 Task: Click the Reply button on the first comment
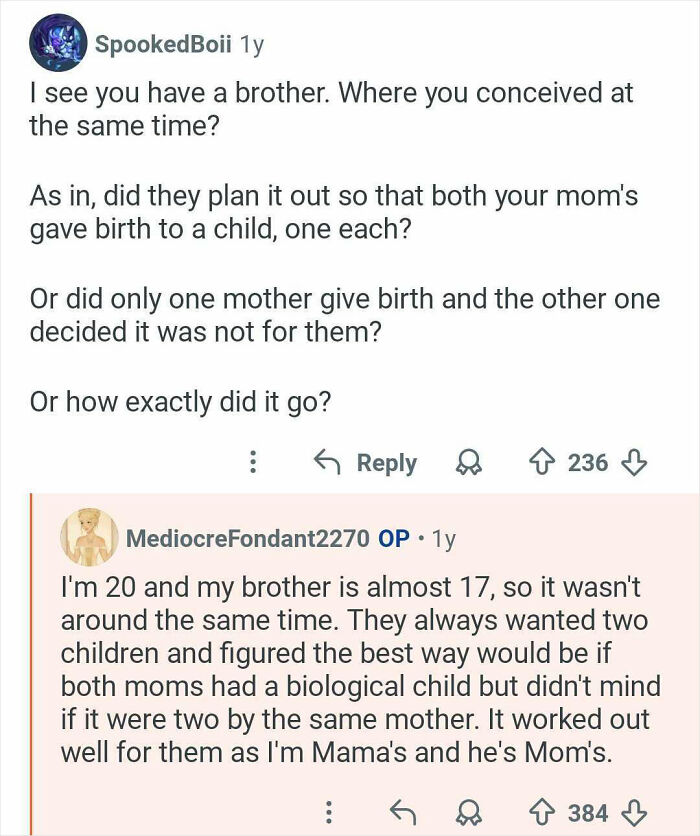point(388,462)
